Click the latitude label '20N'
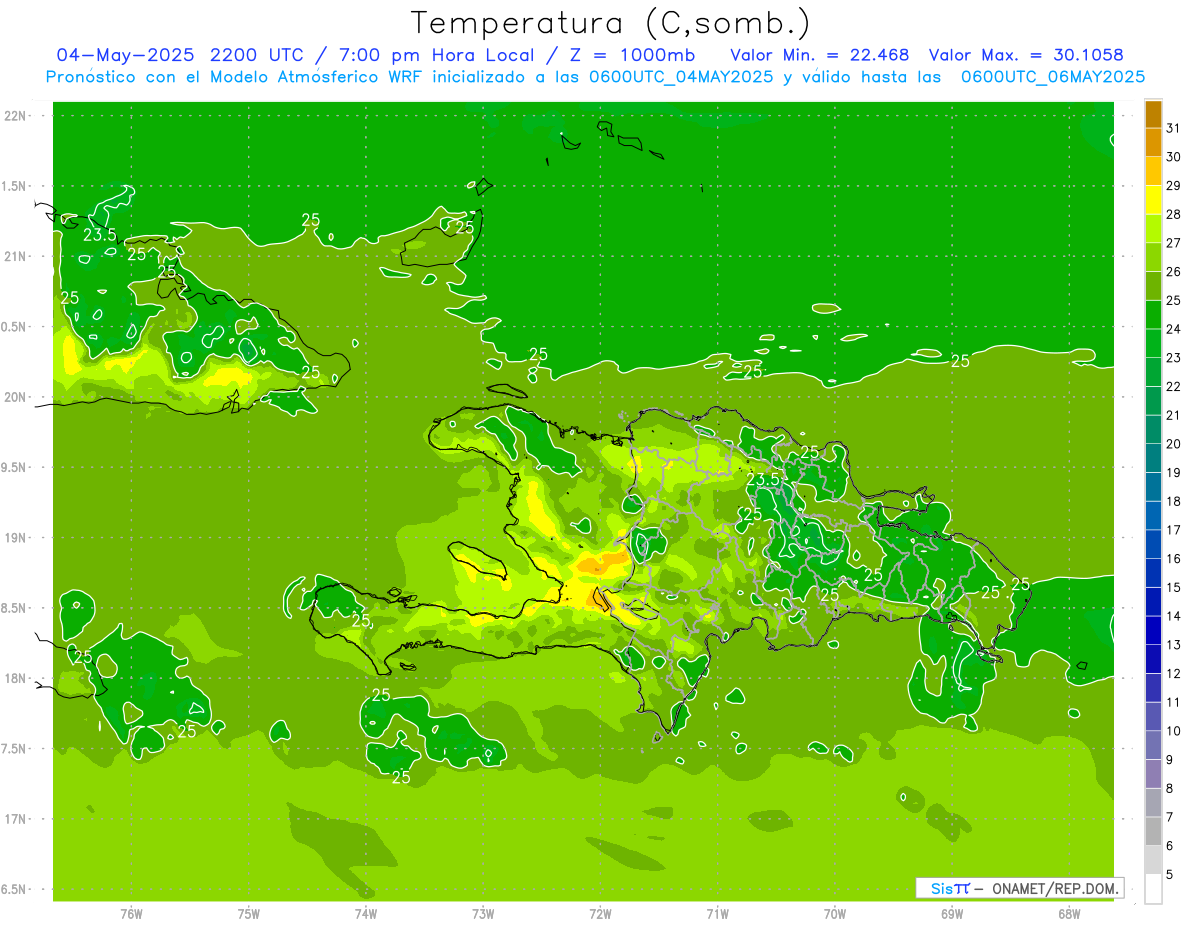The height and width of the screenshot is (927, 1200). coord(15,397)
